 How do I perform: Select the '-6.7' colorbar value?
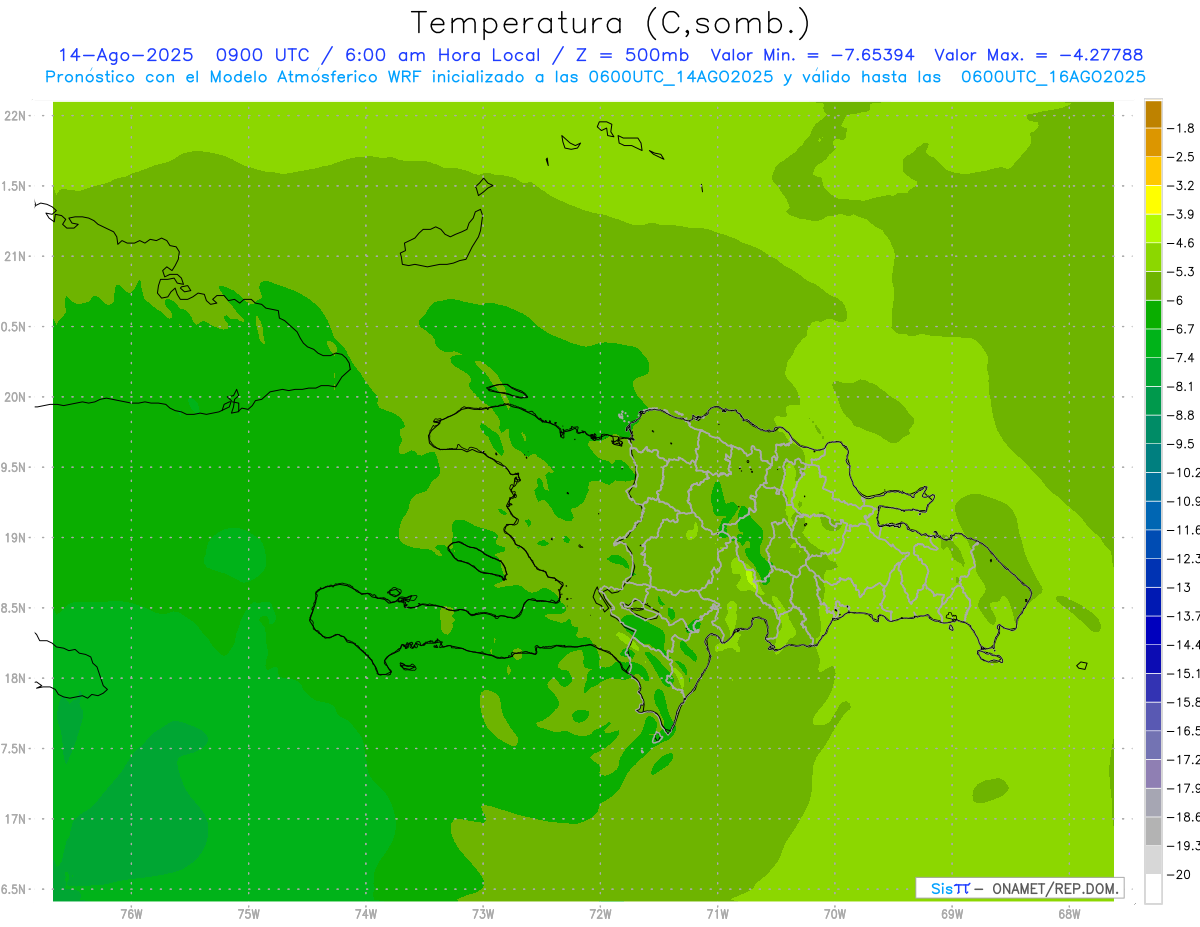pos(1182,329)
